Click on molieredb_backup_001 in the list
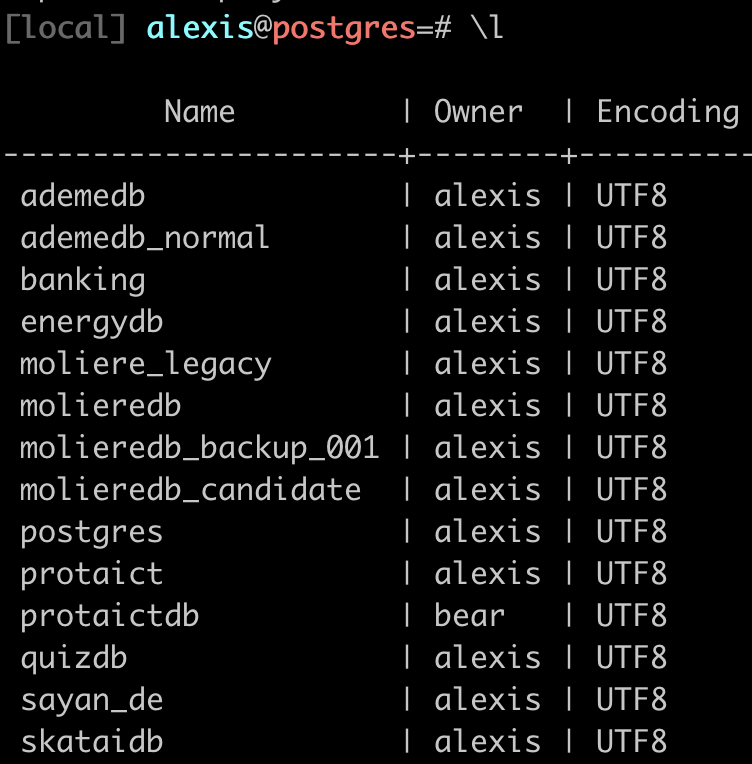Viewport: 752px width, 764px height. (200, 448)
